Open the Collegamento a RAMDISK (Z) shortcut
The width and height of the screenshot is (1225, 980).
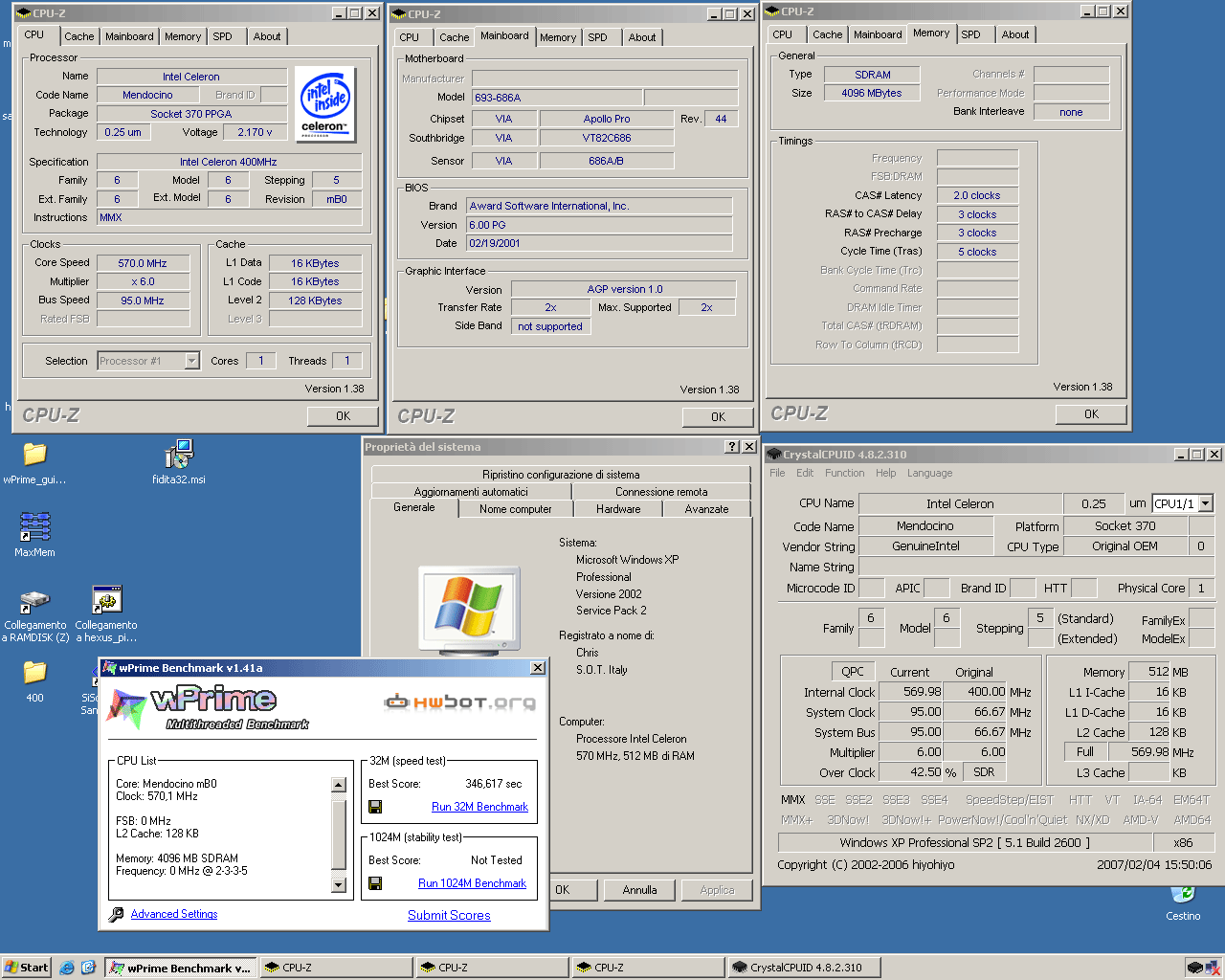pyautogui.click(x=34, y=601)
